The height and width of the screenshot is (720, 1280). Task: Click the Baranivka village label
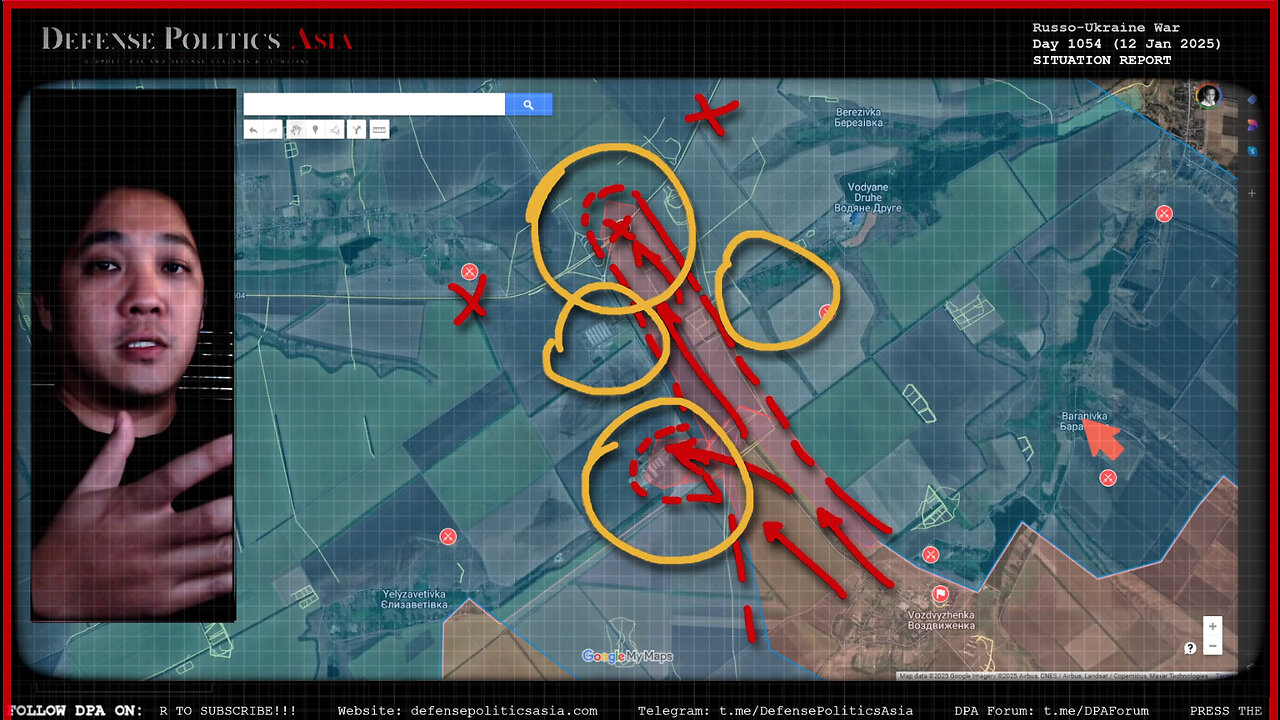click(x=1084, y=421)
